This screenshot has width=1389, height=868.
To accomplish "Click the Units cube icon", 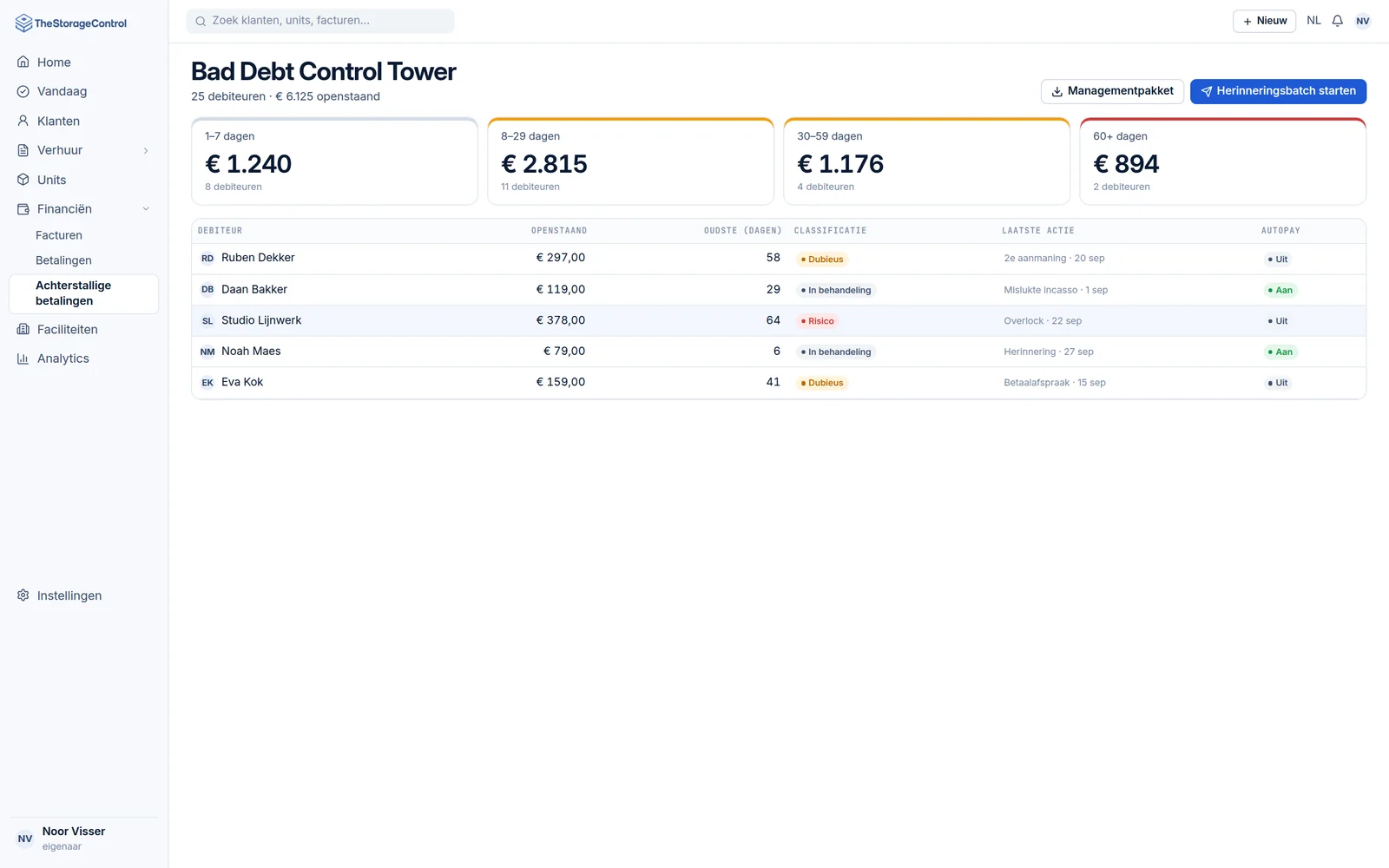I will (23, 180).
